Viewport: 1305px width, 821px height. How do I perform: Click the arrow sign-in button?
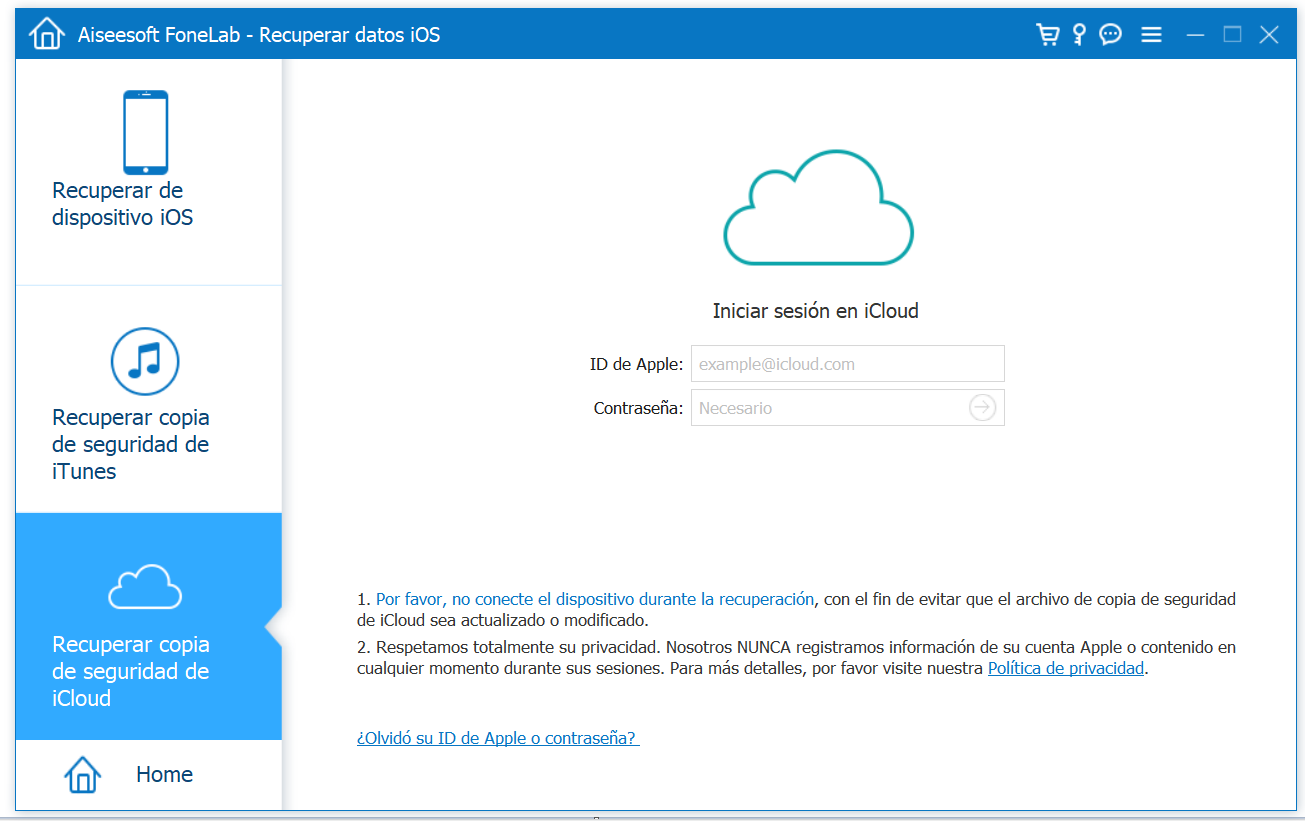[x=983, y=408]
